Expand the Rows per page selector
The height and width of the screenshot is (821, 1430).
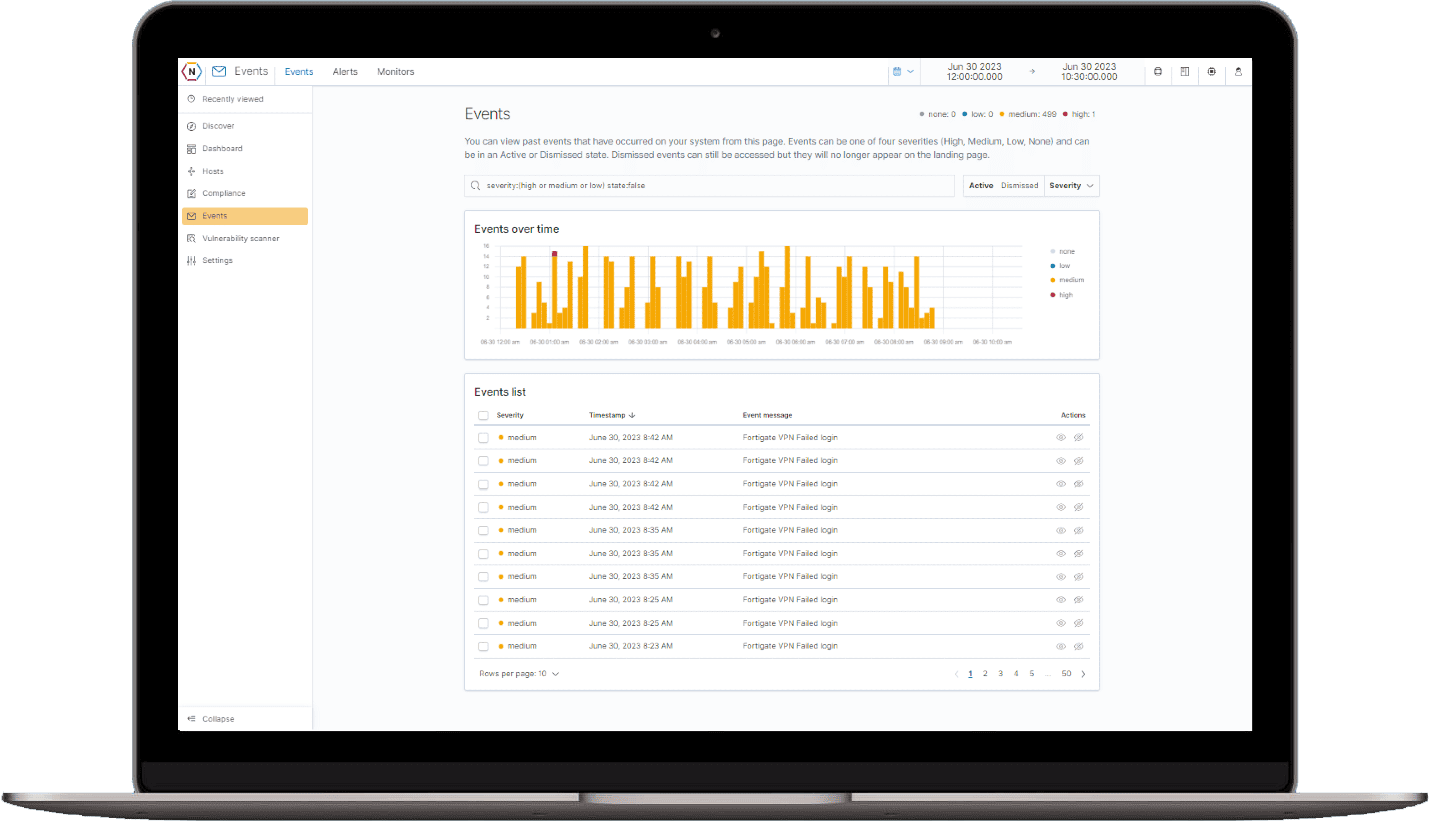point(555,673)
